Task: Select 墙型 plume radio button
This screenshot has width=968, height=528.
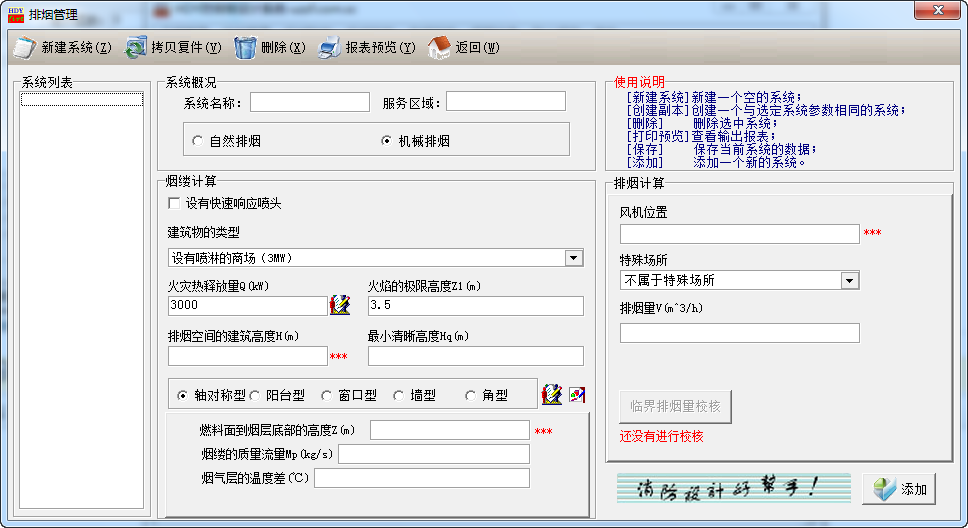Action: [x=399, y=395]
